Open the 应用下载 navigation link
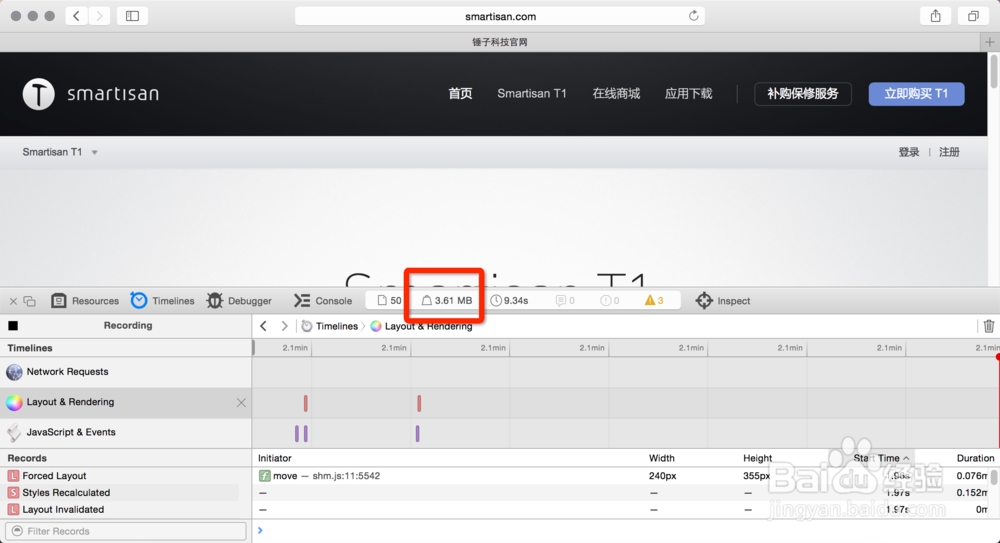Image resolution: width=1000 pixels, height=543 pixels. click(x=688, y=94)
